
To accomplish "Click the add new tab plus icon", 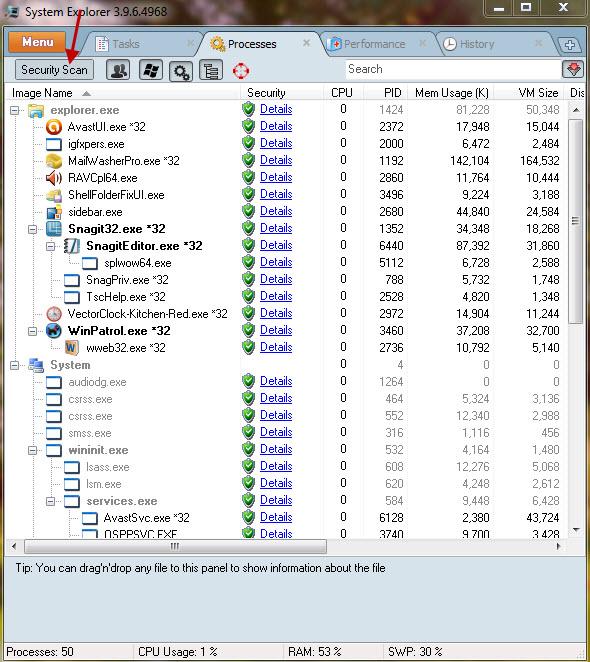I will pyautogui.click(x=570, y=45).
